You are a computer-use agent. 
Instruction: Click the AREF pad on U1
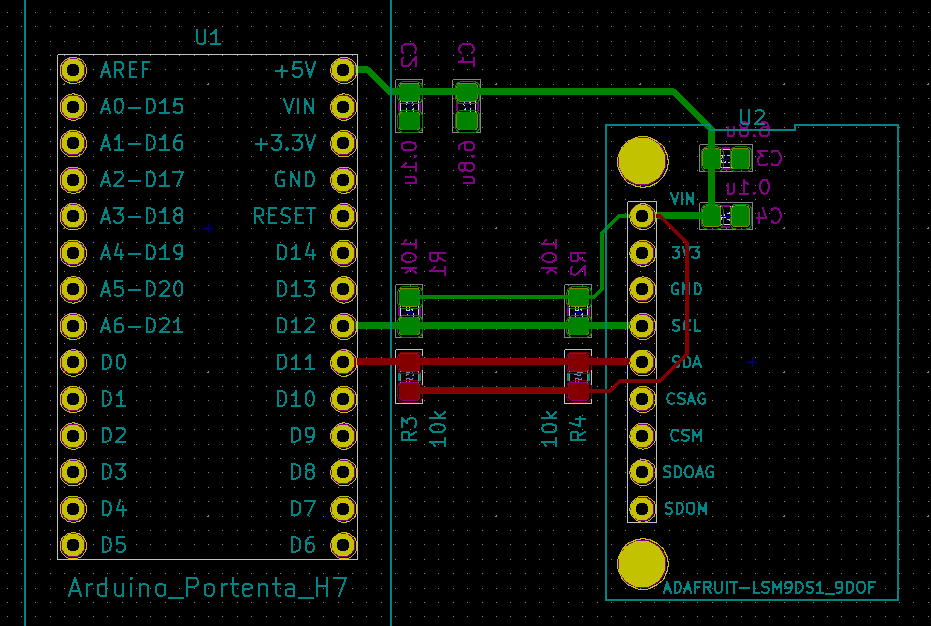[73, 70]
